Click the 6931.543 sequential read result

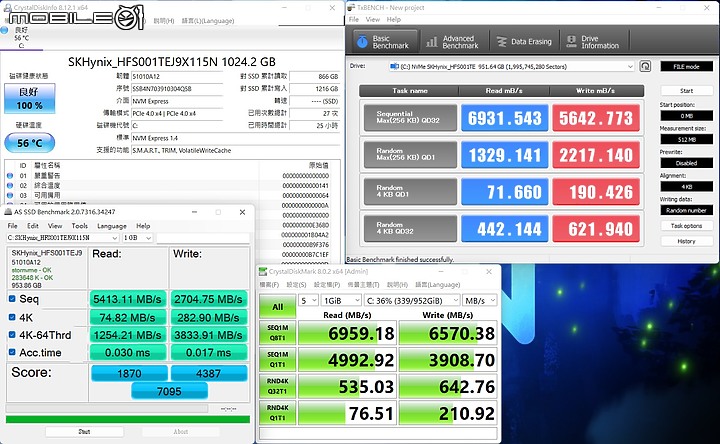[x=504, y=118]
